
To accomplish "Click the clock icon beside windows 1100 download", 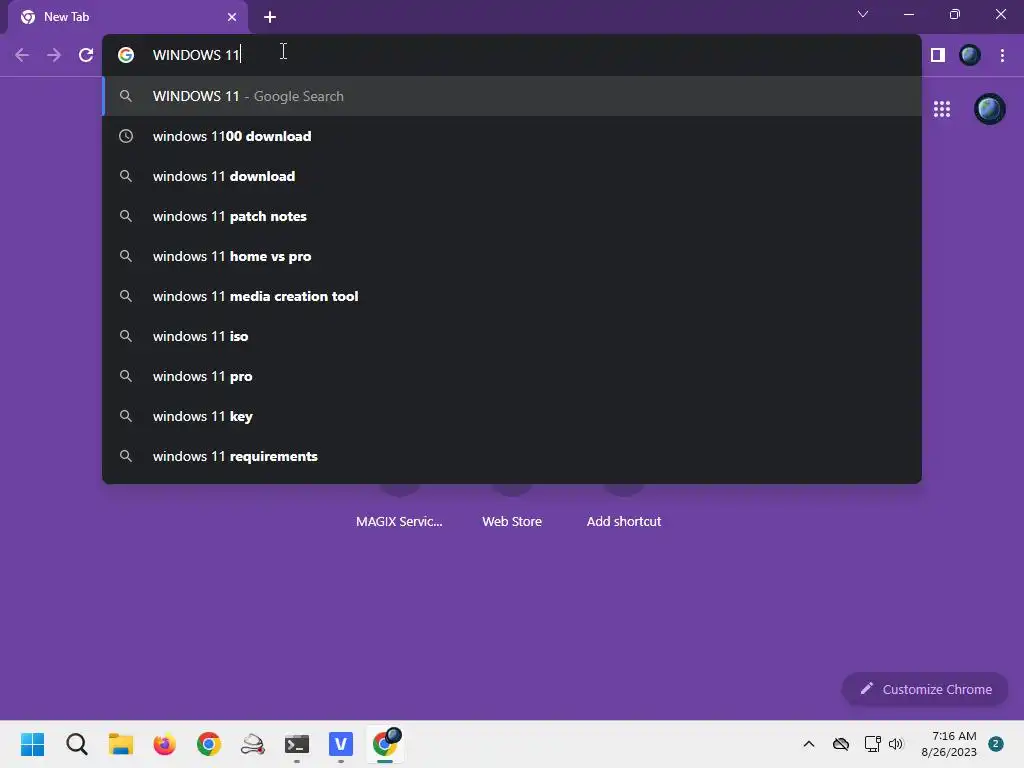I will tap(126, 136).
